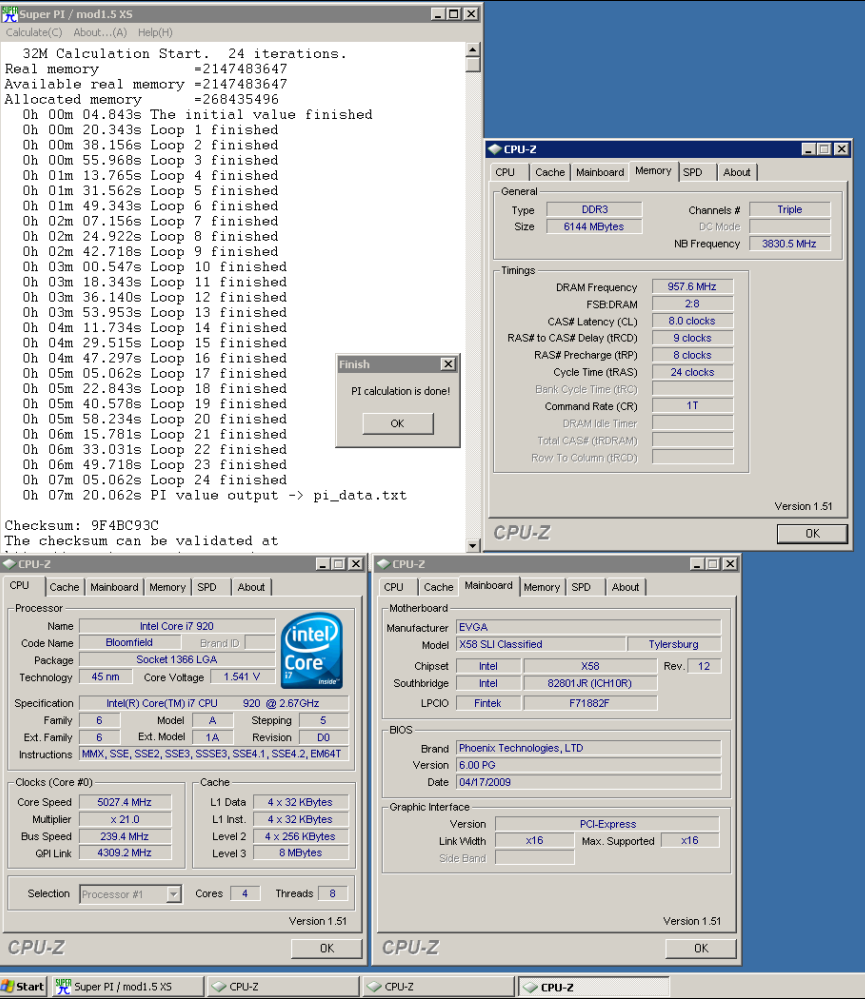Switch to About tab in the CPU-Z Mainboard window
The height and width of the screenshot is (999, 865).
point(626,587)
